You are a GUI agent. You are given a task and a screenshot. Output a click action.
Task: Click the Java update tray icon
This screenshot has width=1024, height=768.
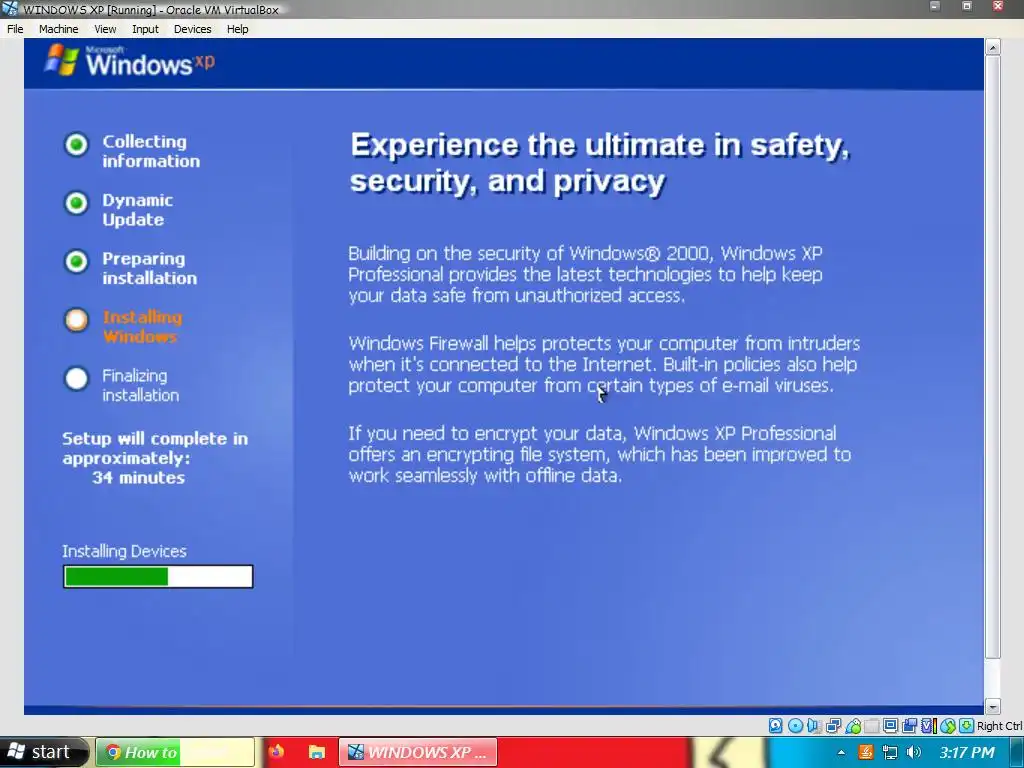865,752
